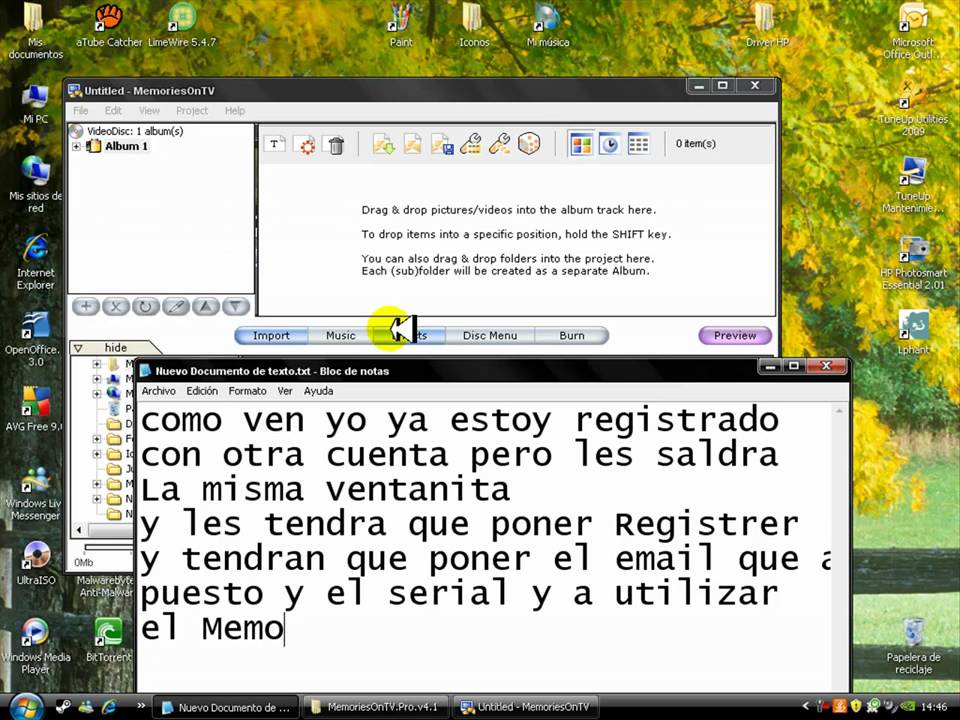
Task: Select UltraISO desktop icon
Action: click(x=36, y=563)
